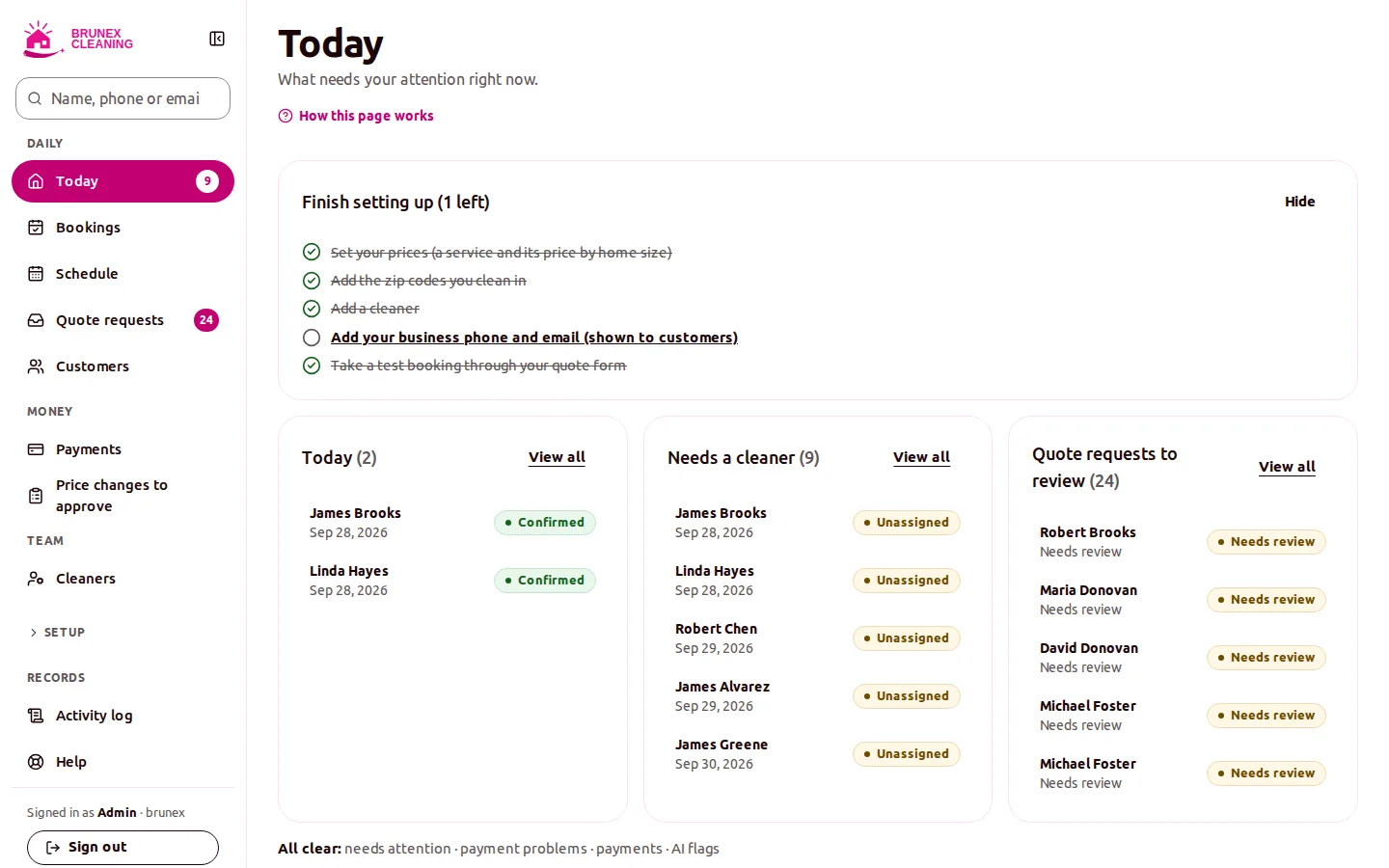Click the question-mark icon beside How this page works
The width and height of the screenshot is (1389, 868).
pyautogui.click(x=286, y=116)
